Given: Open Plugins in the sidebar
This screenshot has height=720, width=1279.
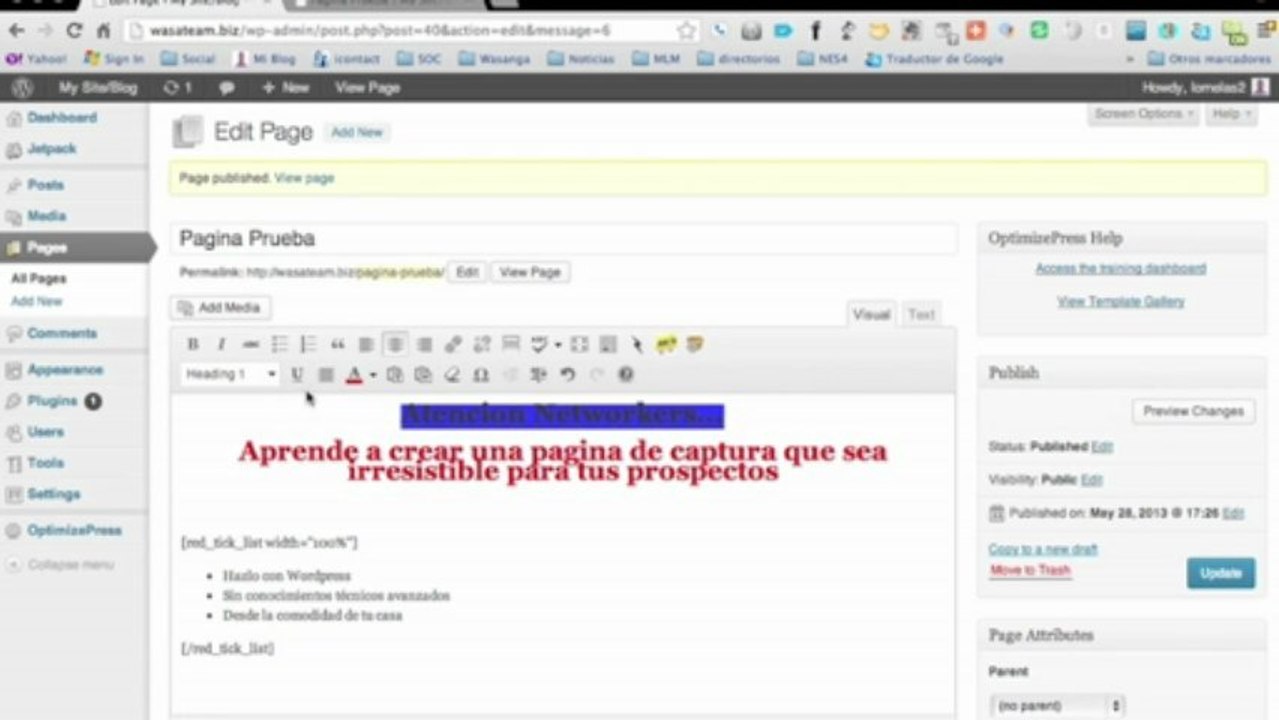Looking at the screenshot, I should pyautogui.click(x=52, y=401).
